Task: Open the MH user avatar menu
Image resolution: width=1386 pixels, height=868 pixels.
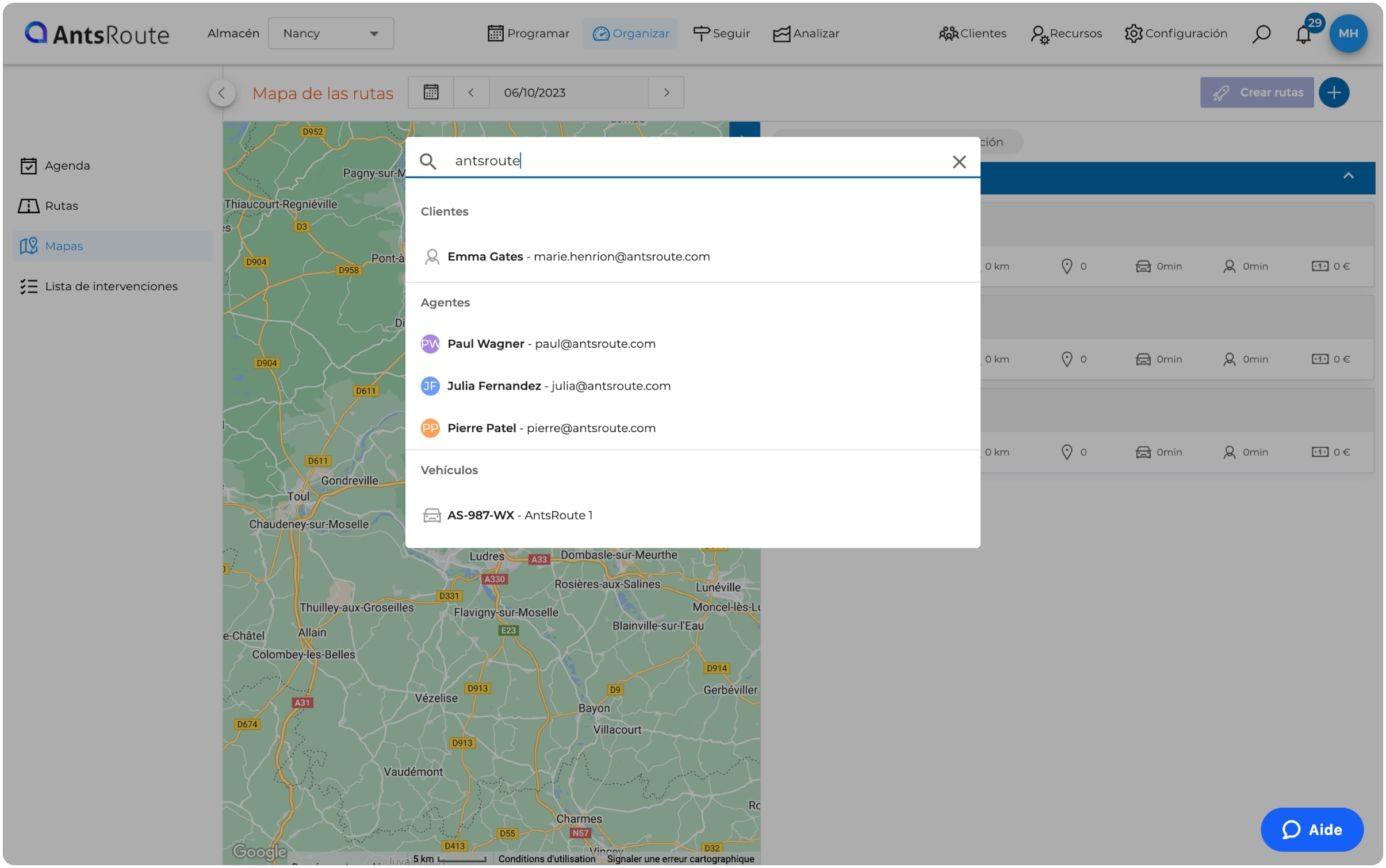Action: coord(1348,33)
